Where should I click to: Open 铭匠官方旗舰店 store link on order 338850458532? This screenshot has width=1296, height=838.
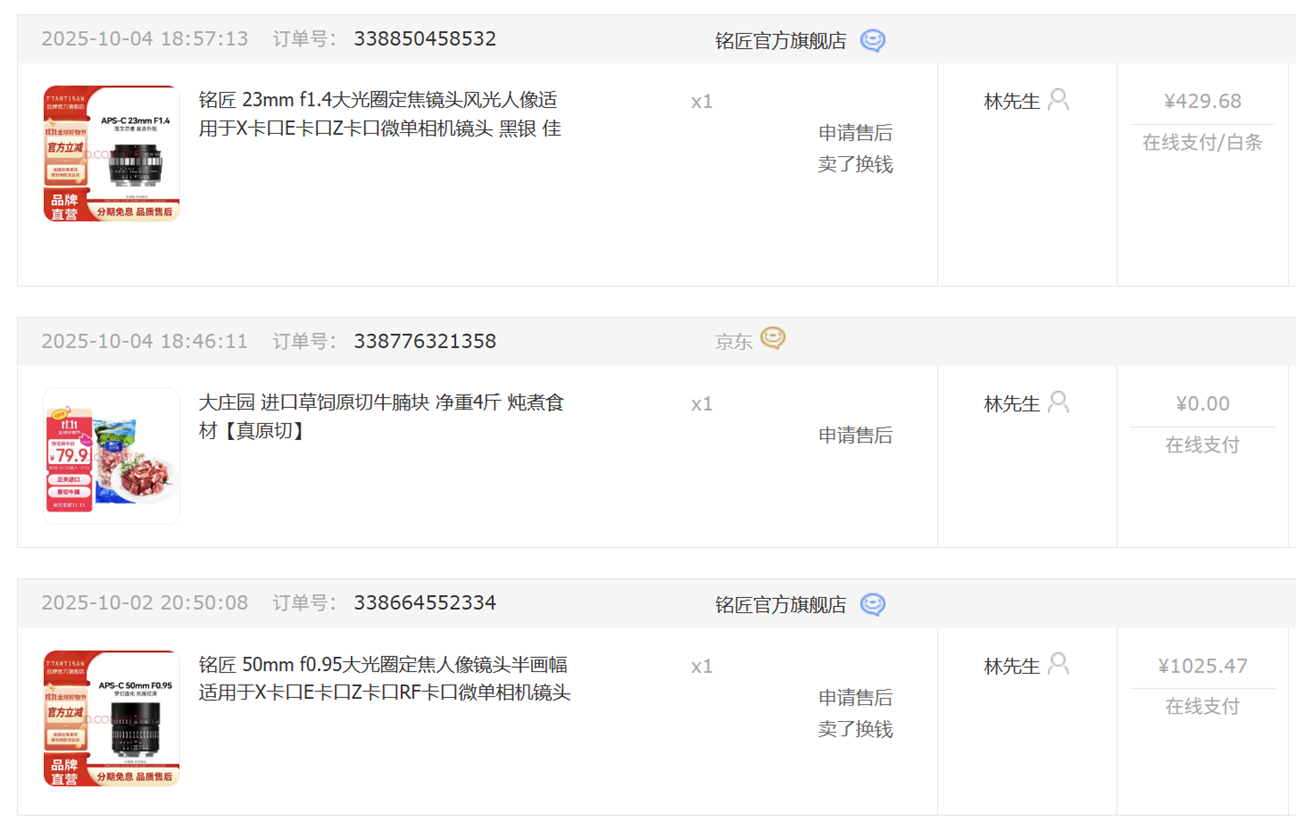780,41
